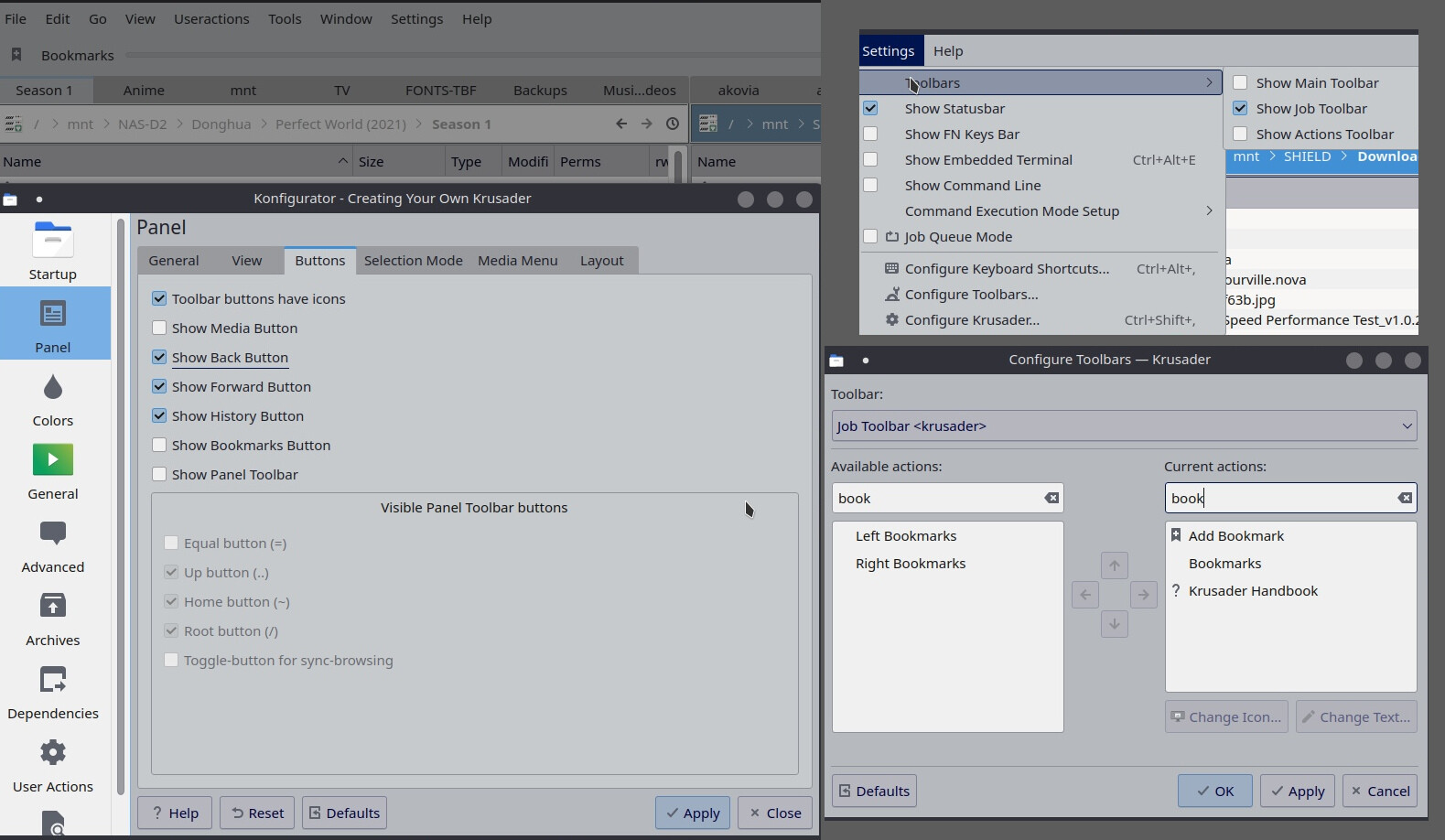Open the Useractions menu

(x=211, y=18)
